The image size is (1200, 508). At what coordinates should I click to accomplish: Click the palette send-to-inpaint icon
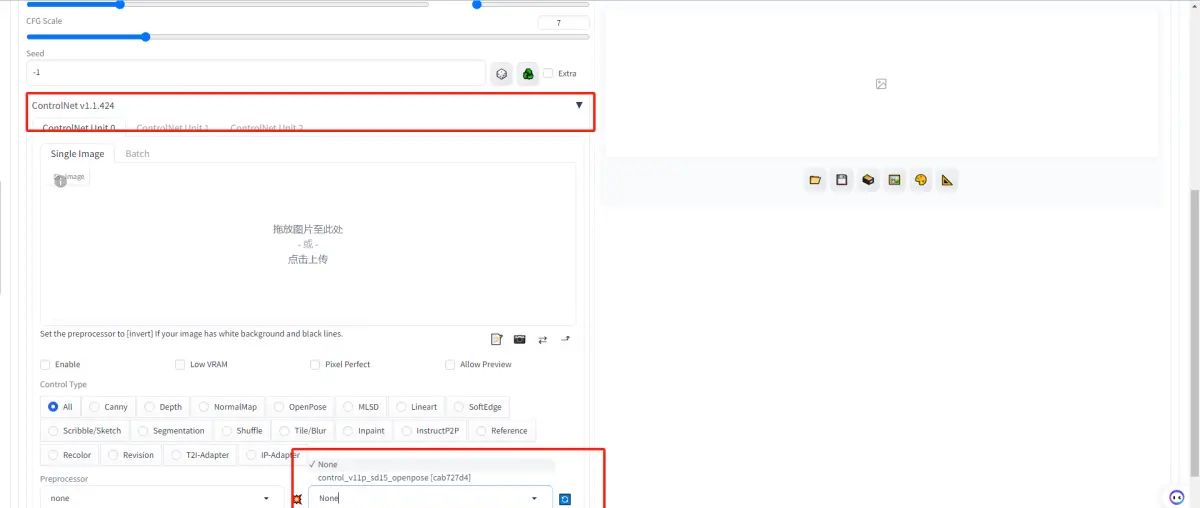click(921, 180)
